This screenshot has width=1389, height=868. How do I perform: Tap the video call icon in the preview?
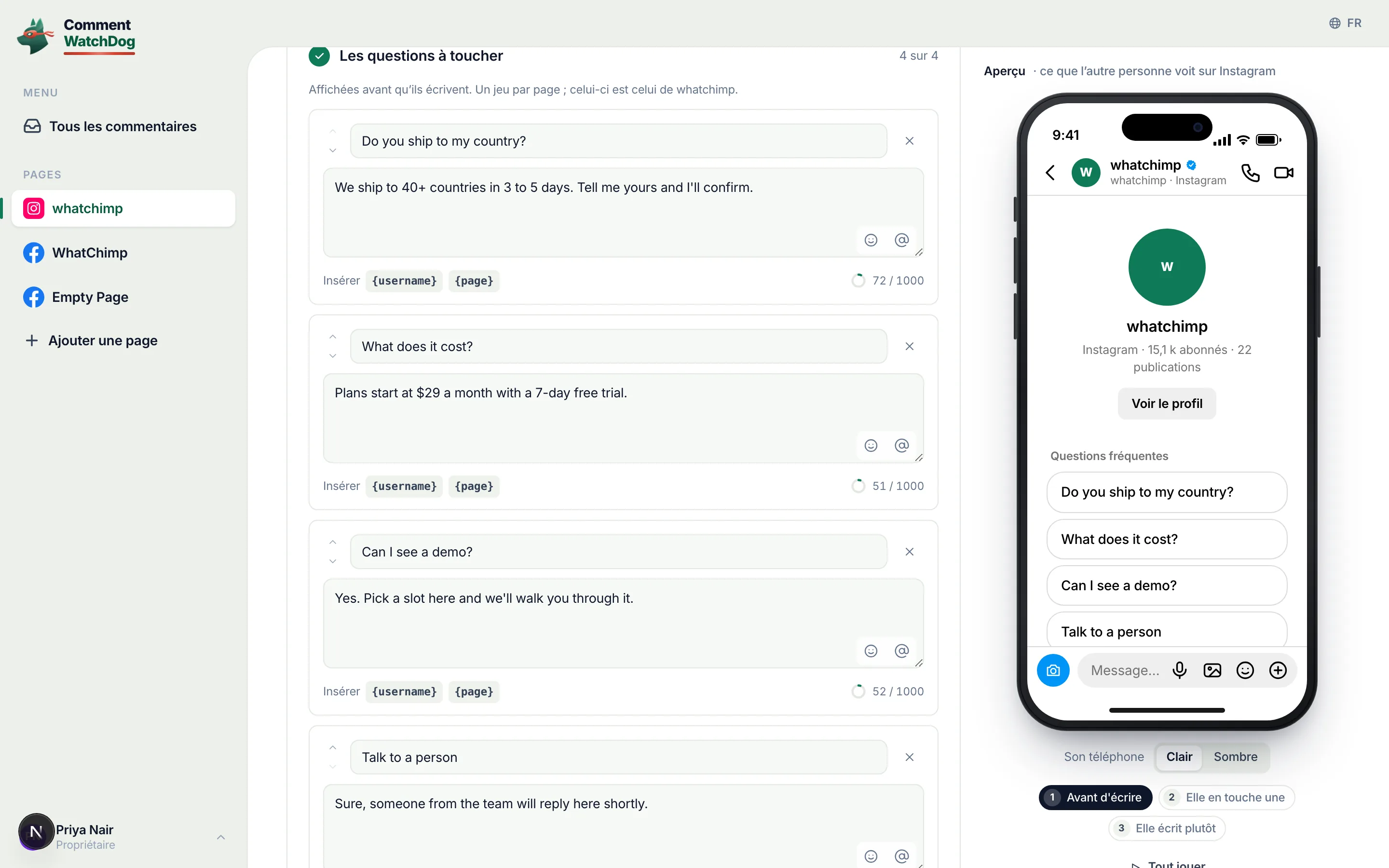click(x=1284, y=173)
